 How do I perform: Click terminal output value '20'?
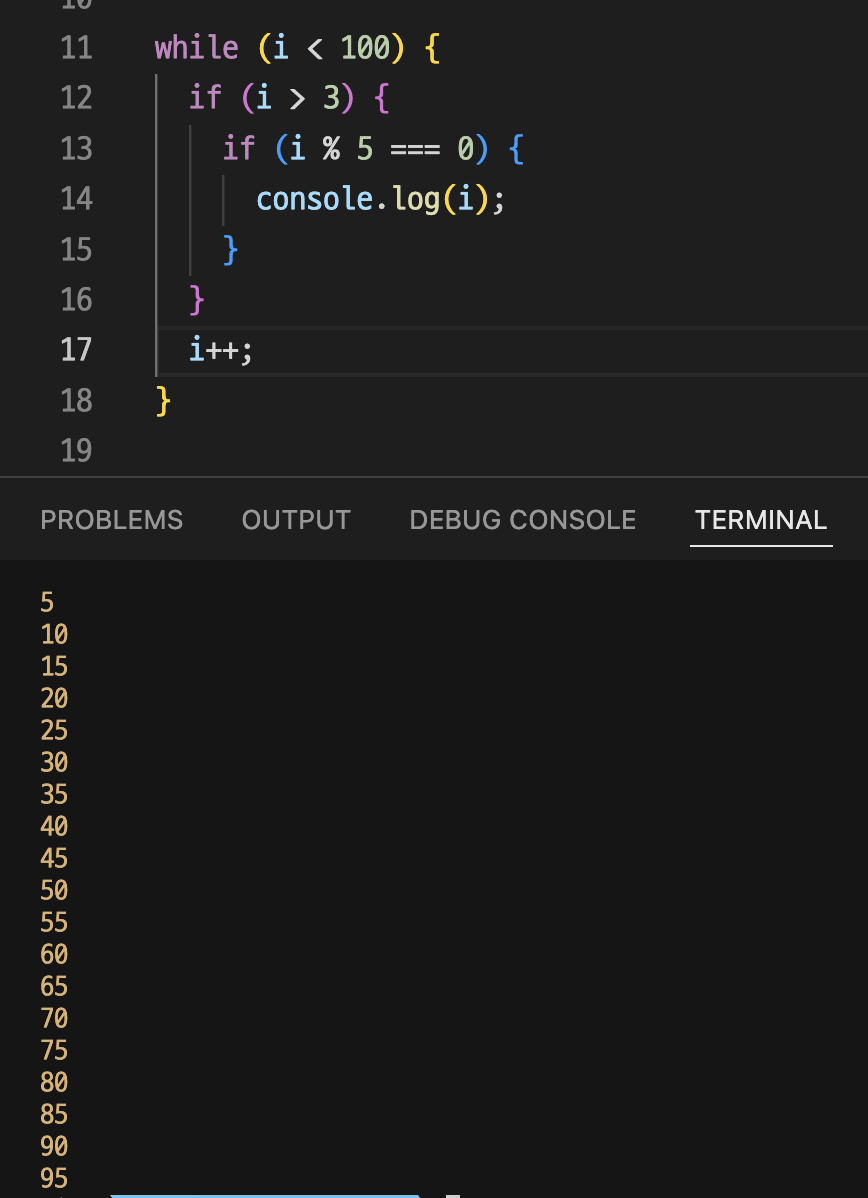pyautogui.click(x=54, y=699)
